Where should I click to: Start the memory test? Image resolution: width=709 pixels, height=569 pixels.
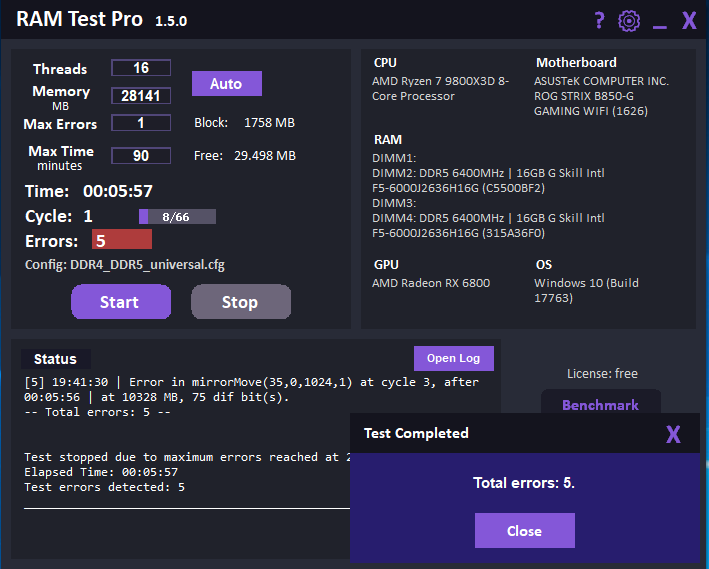[121, 302]
